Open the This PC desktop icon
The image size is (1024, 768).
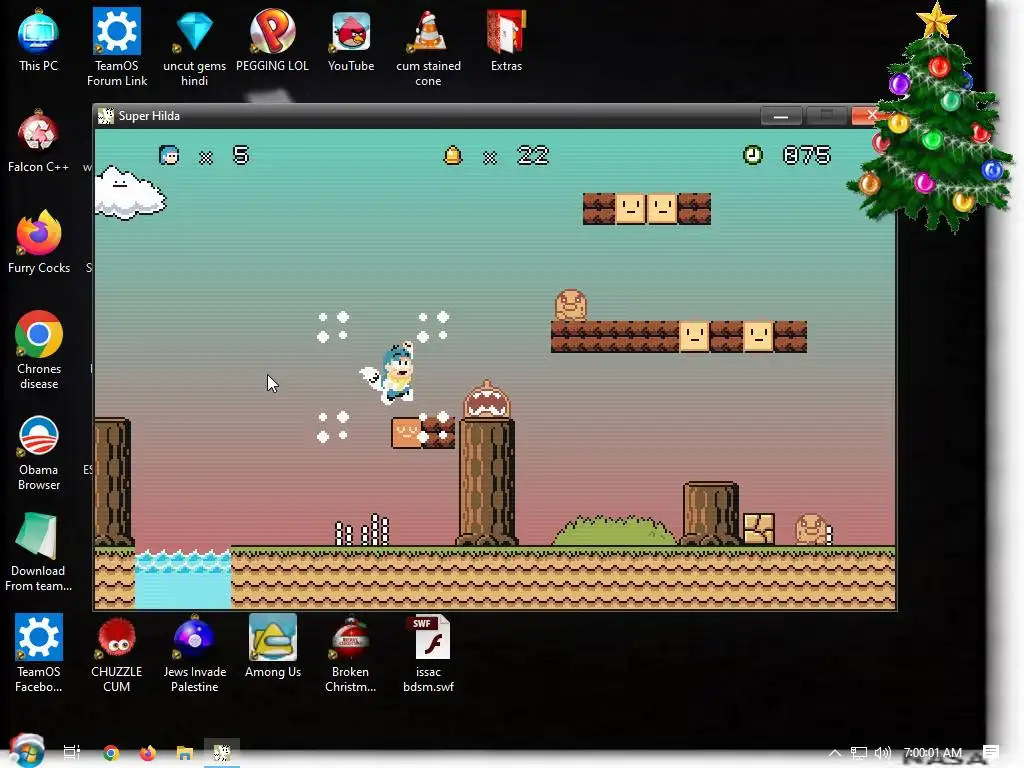tap(38, 40)
